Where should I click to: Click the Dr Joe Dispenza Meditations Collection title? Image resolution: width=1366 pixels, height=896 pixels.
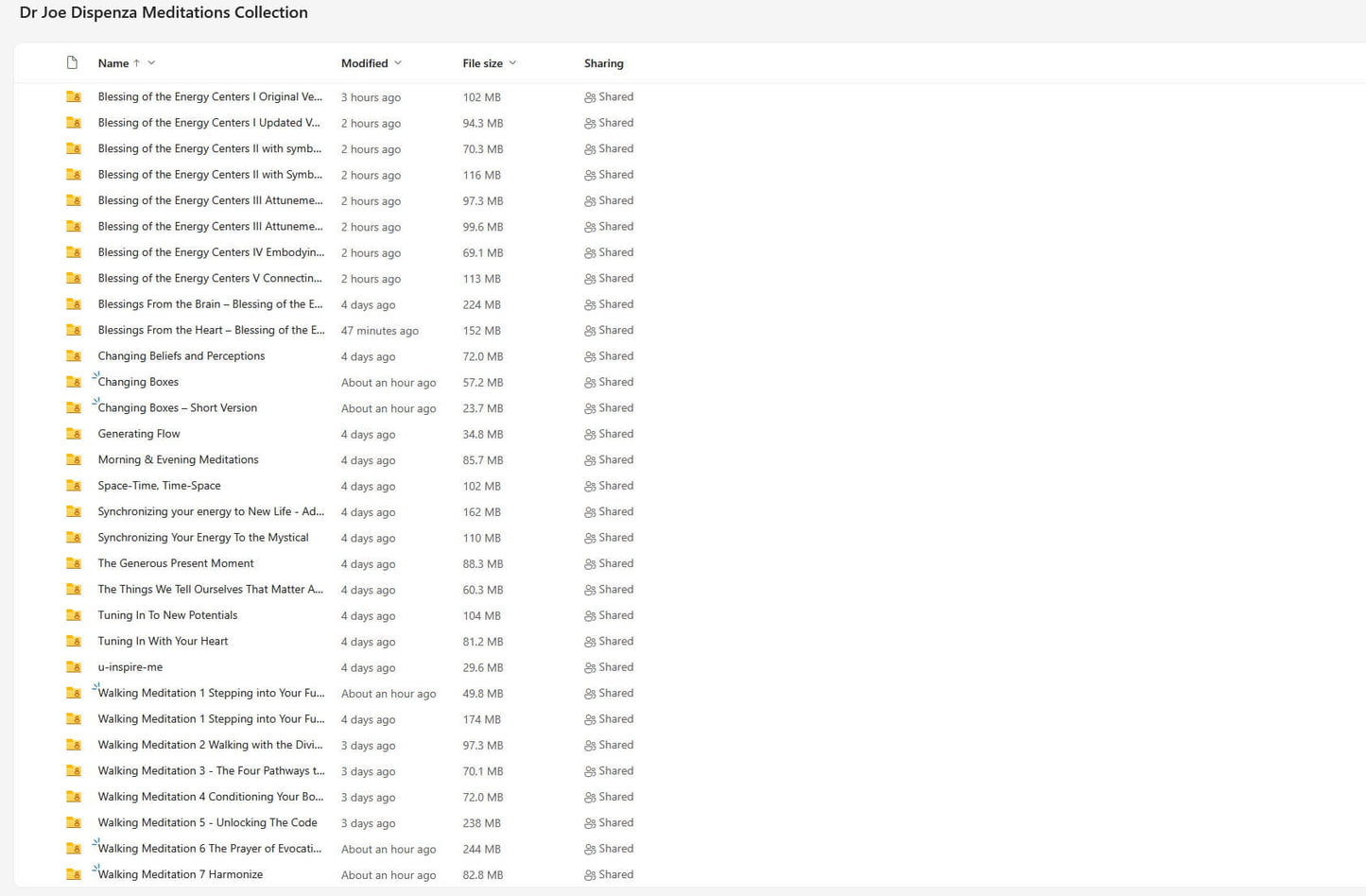(x=164, y=12)
